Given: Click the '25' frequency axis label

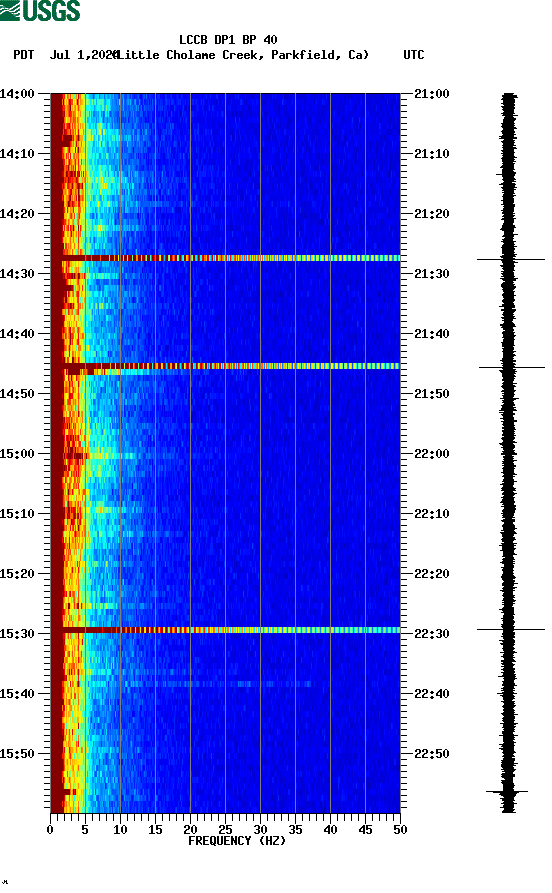Looking at the screenshot, I should [x=225, y=830].
